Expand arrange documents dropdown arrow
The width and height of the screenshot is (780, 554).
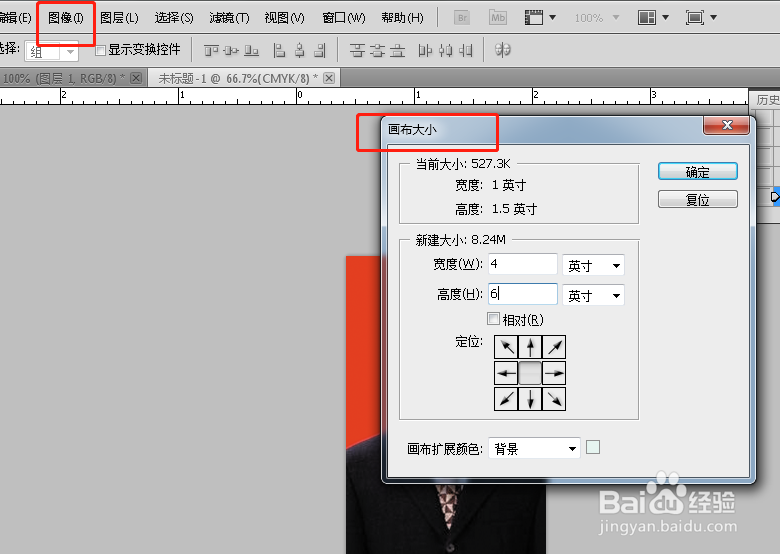[665, 18]
